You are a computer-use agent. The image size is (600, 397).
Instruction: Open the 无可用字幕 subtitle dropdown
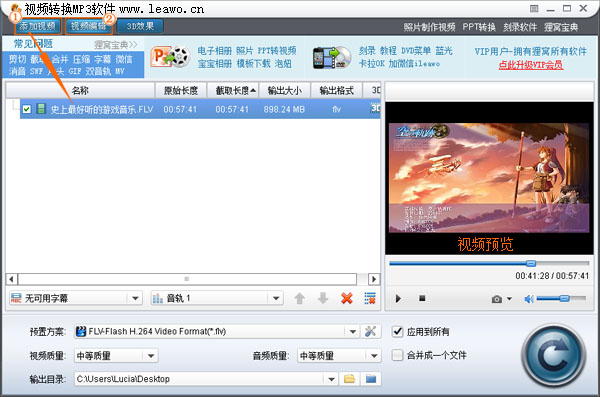click(x=76, y=298)
